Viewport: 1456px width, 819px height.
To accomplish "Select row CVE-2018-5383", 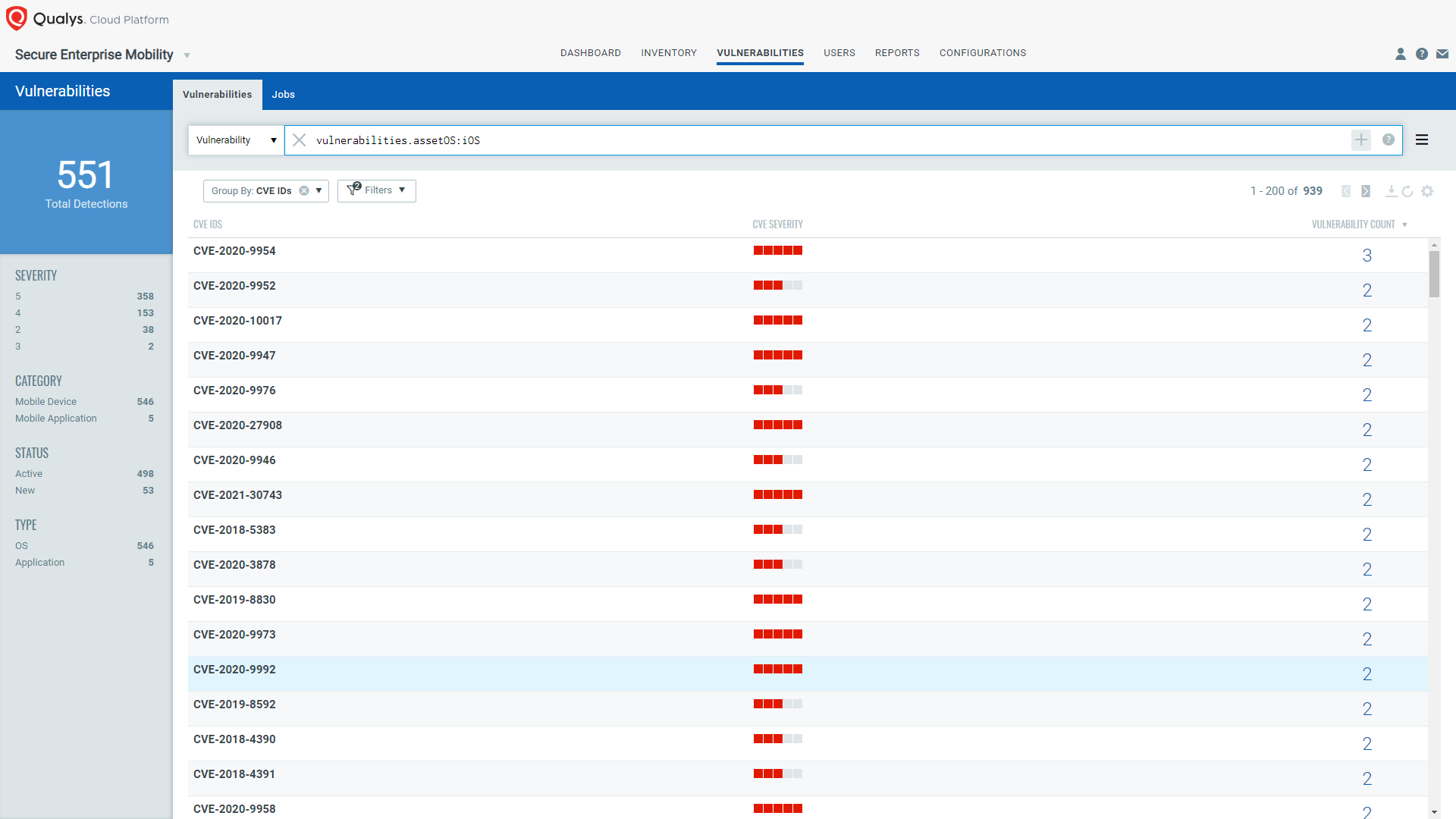I will 808,535.
